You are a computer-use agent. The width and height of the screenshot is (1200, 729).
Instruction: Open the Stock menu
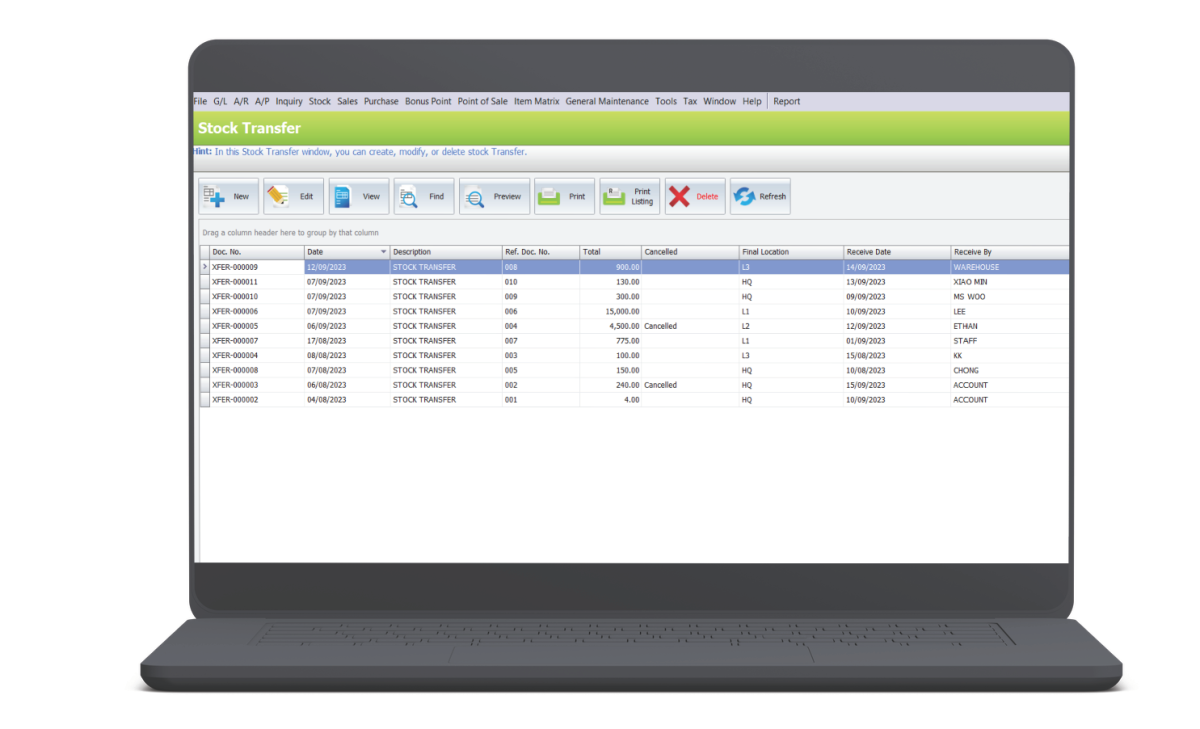[x=319, y=100]
